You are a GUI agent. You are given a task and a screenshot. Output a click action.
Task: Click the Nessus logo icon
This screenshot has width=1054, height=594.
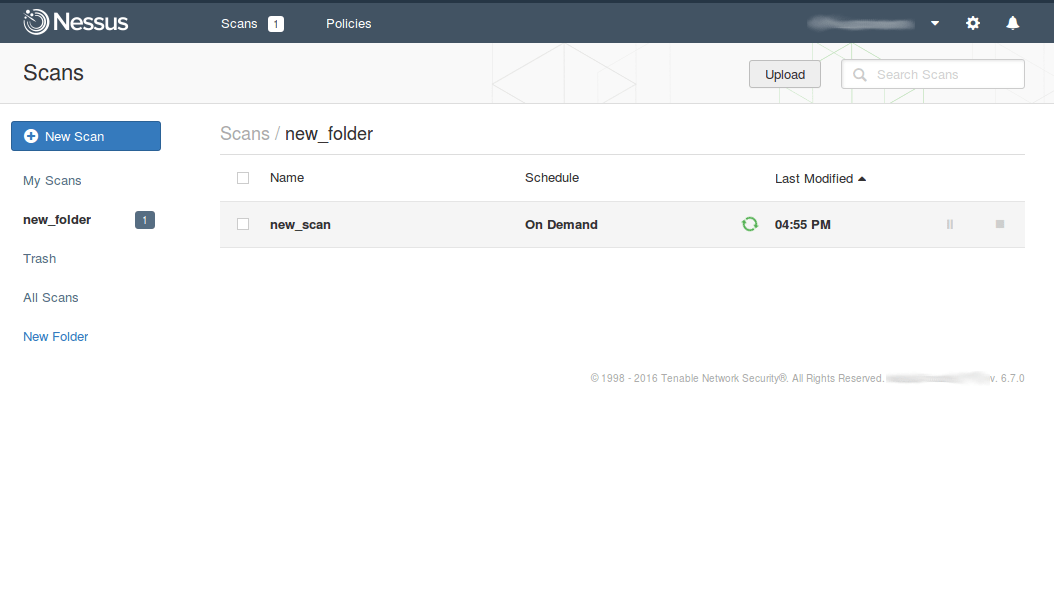(38, 20)
